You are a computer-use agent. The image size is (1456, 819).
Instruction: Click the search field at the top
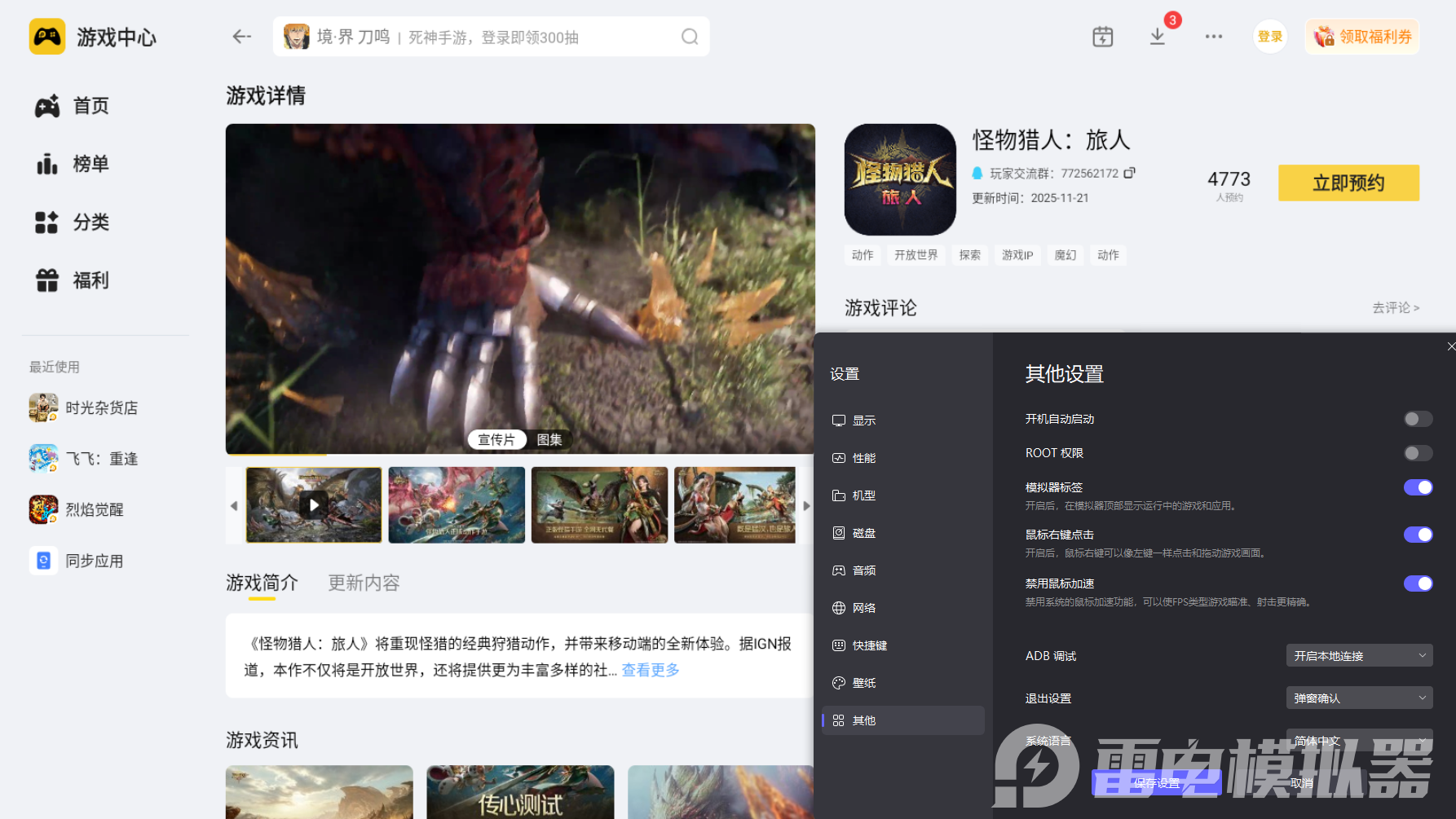point(489,37)
